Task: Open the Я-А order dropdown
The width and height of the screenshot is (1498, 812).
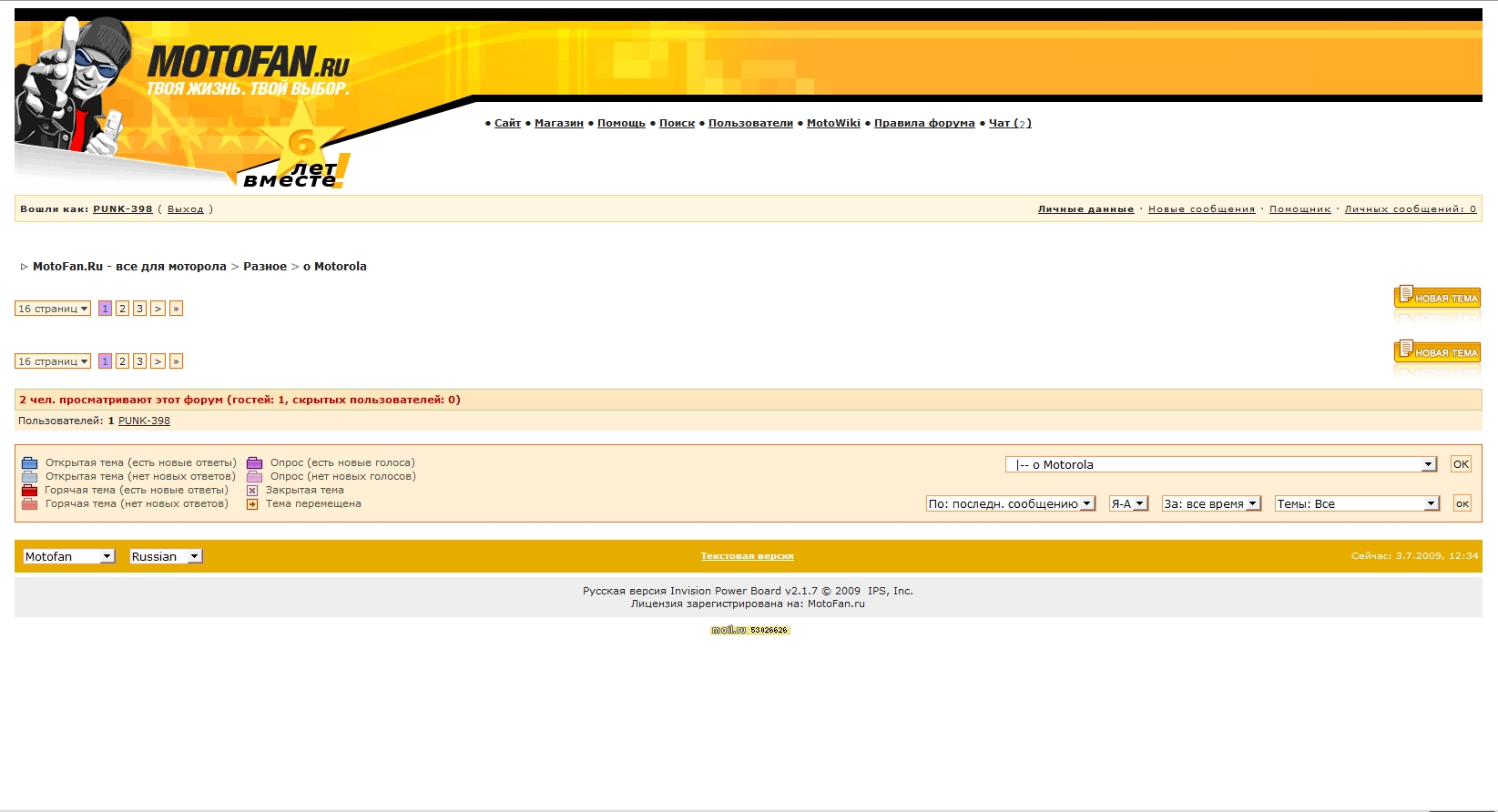Action: pyautogui.click(x=1128, y=503)
